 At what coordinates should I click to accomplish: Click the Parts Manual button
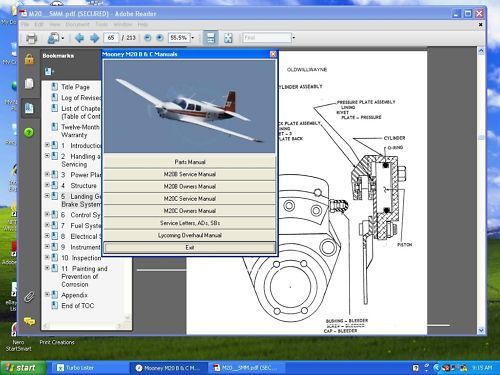[x=190, y=162]
